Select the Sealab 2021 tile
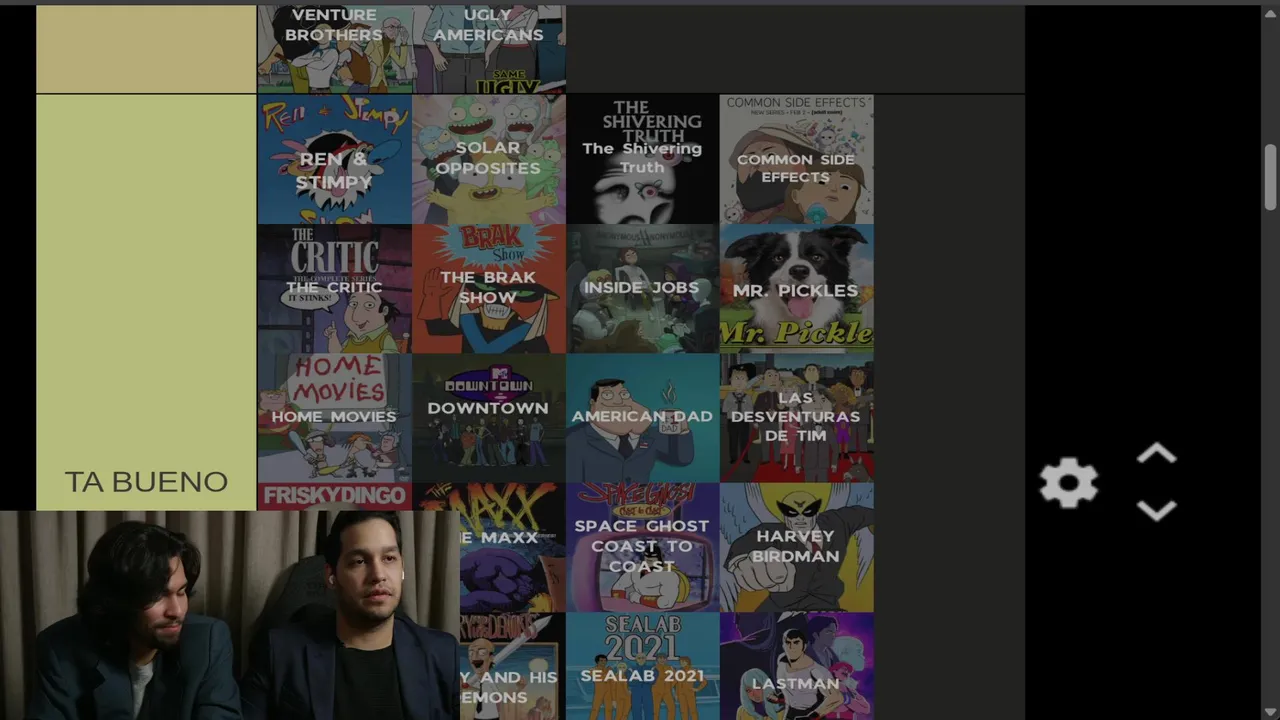 click(x=642, y=666)
